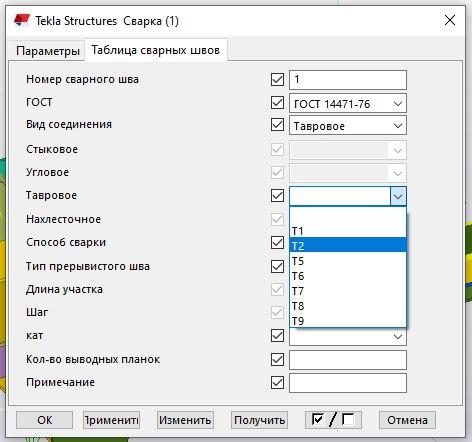Click the Длина участка label text
Image resolution: width=472 pixels, height=442 pixels.
pyautogui.click(x=64, y=289)
